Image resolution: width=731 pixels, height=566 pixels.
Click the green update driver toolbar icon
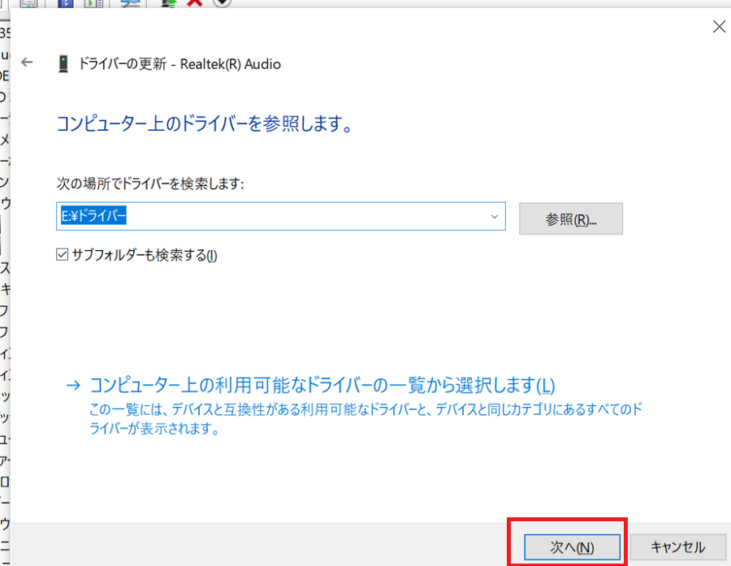click(x=169, y=3)
